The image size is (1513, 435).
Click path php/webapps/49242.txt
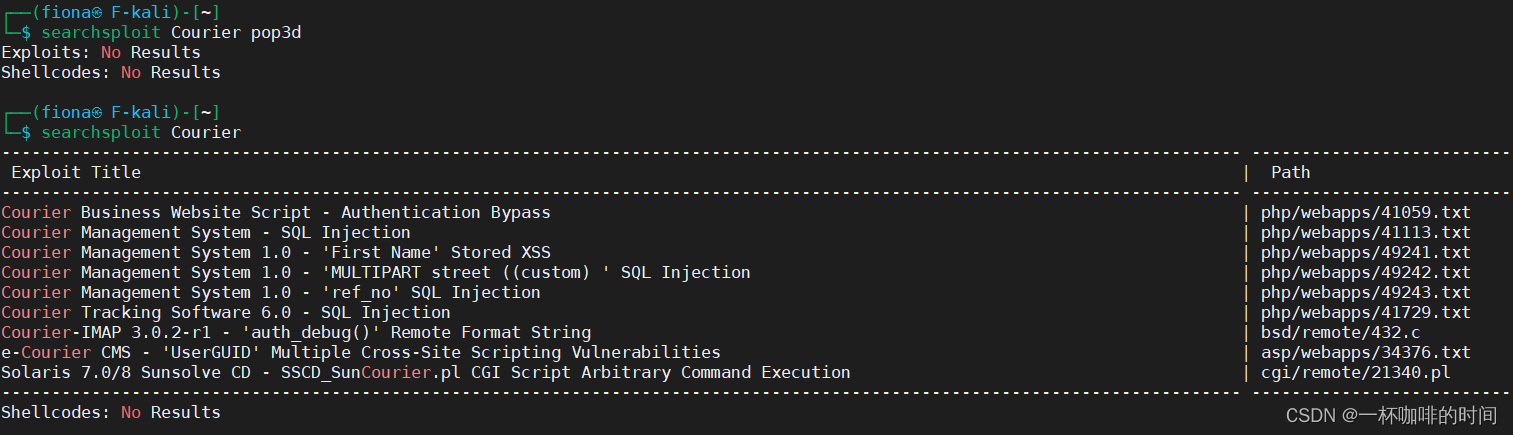pos(1366,272)
